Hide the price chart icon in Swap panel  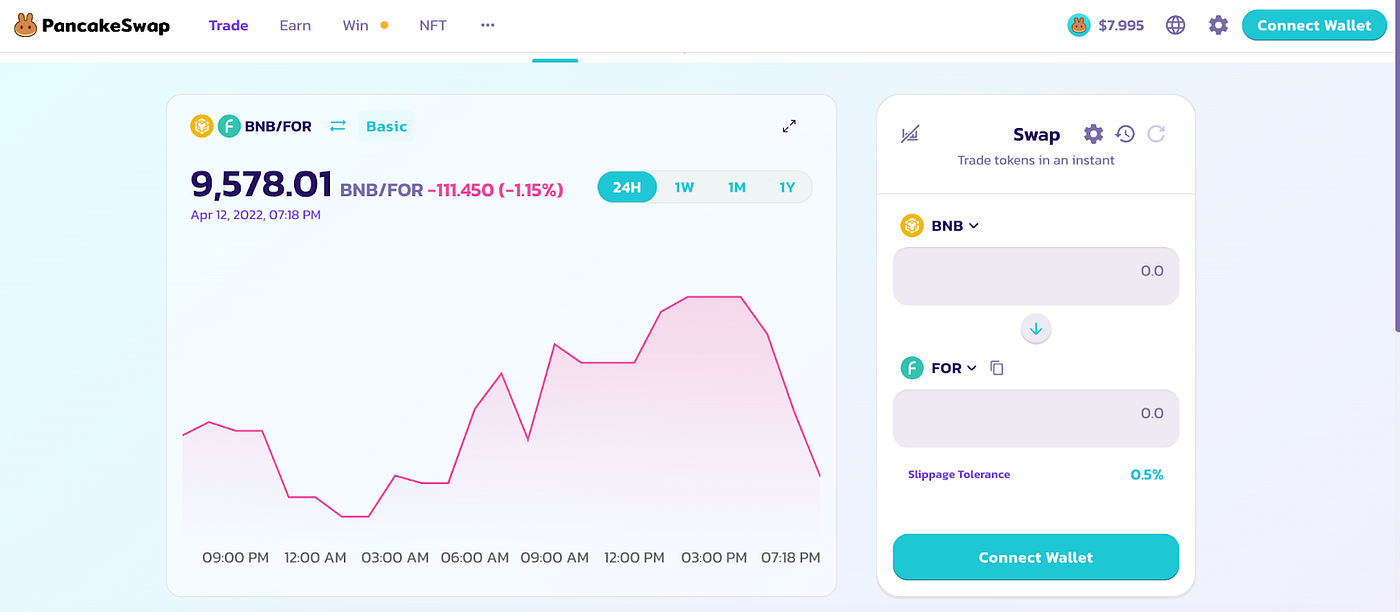click(x=910, y=134)
